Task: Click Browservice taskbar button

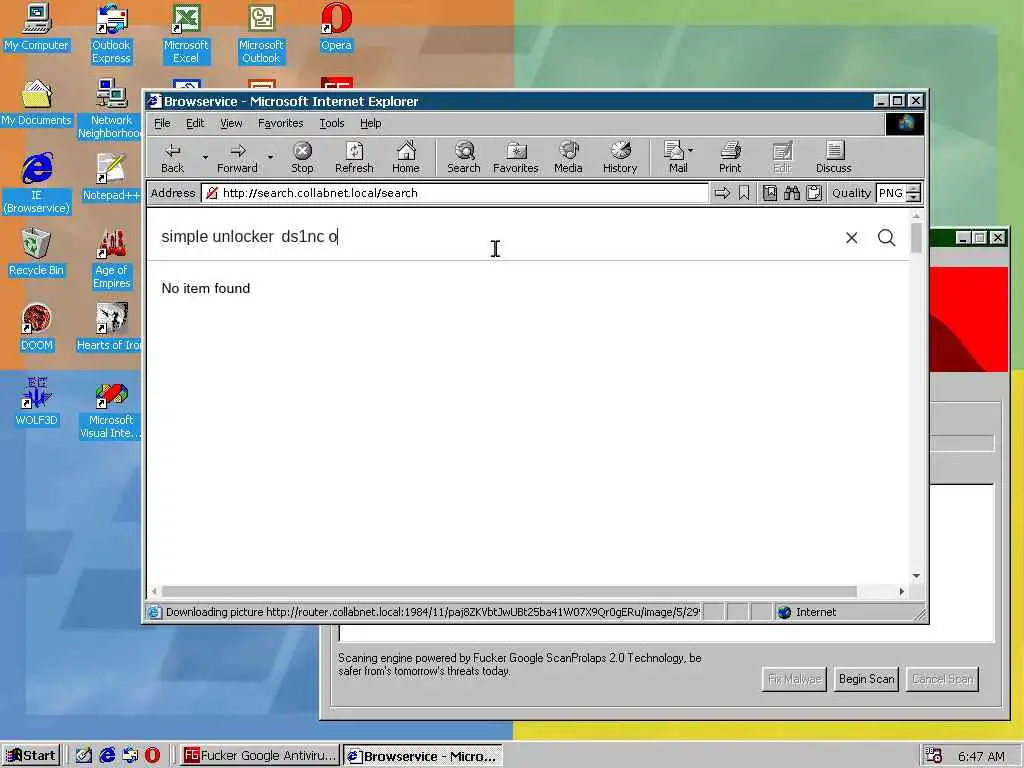Action: click(x=423, y=756)
